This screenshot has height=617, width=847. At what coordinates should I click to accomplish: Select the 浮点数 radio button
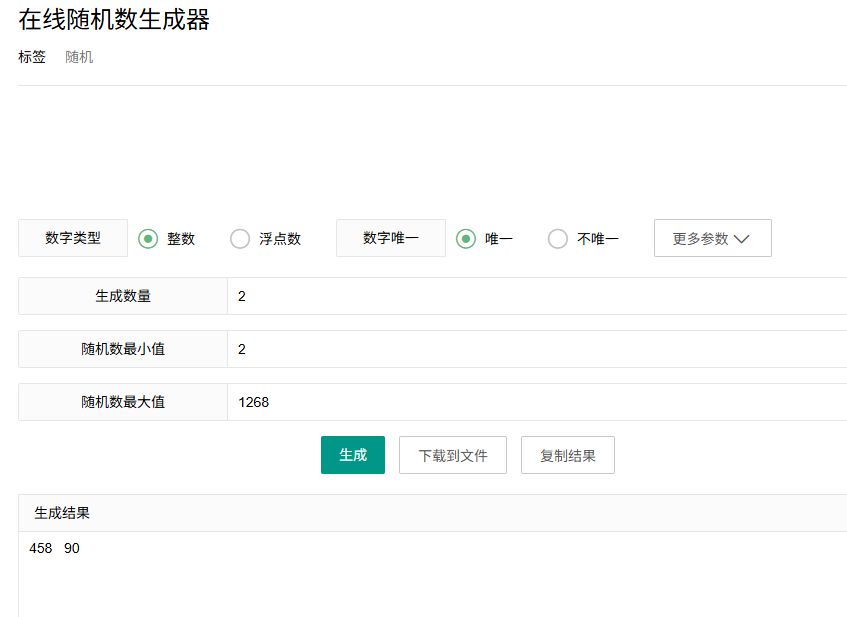(240, 239)
